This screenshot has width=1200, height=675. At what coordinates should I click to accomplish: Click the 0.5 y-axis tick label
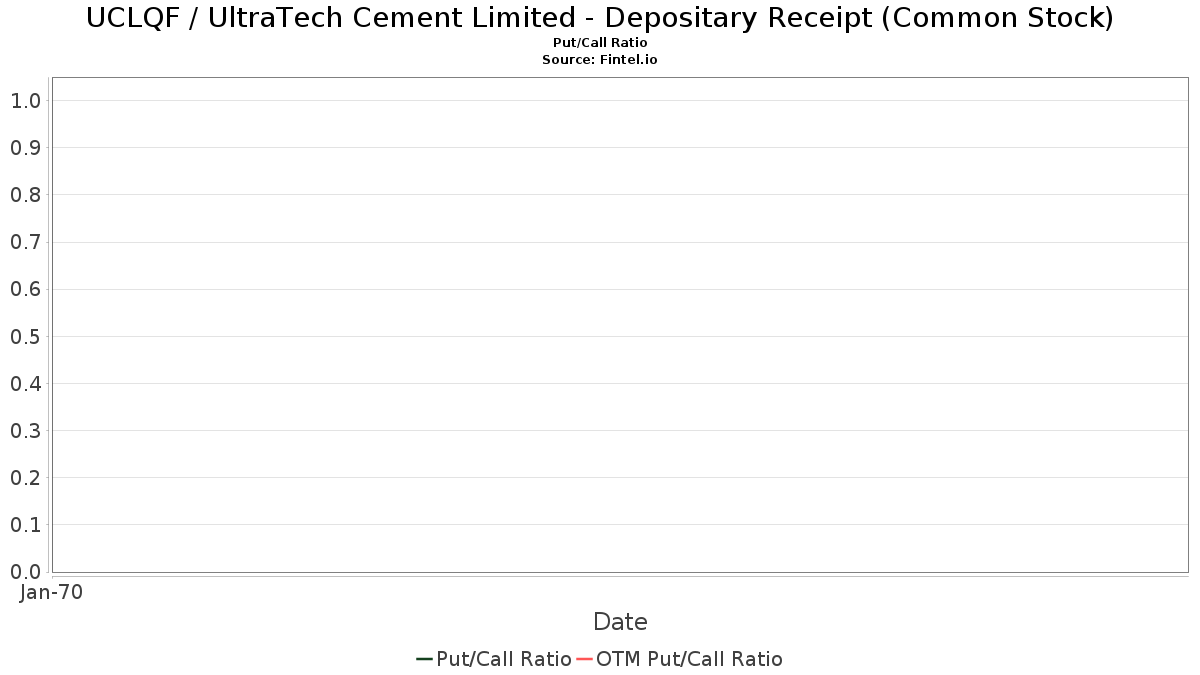pos(25,337)
